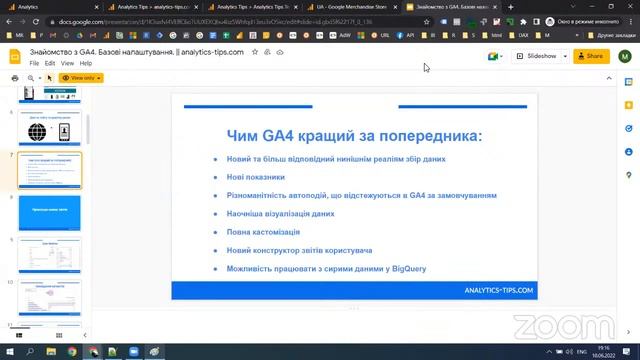Open the View only mode dropdown
This screenshot has width=640, height=360.
(x=81, y=78)
